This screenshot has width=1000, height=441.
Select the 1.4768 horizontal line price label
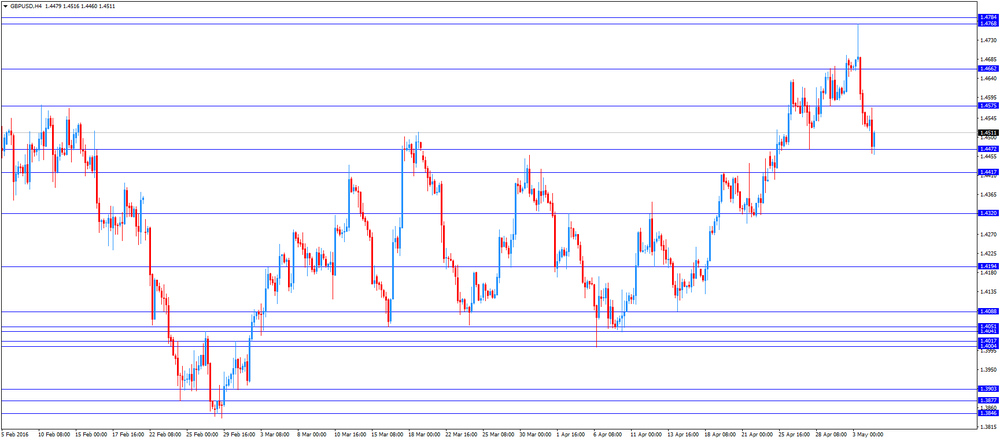[x=988, y=24]
